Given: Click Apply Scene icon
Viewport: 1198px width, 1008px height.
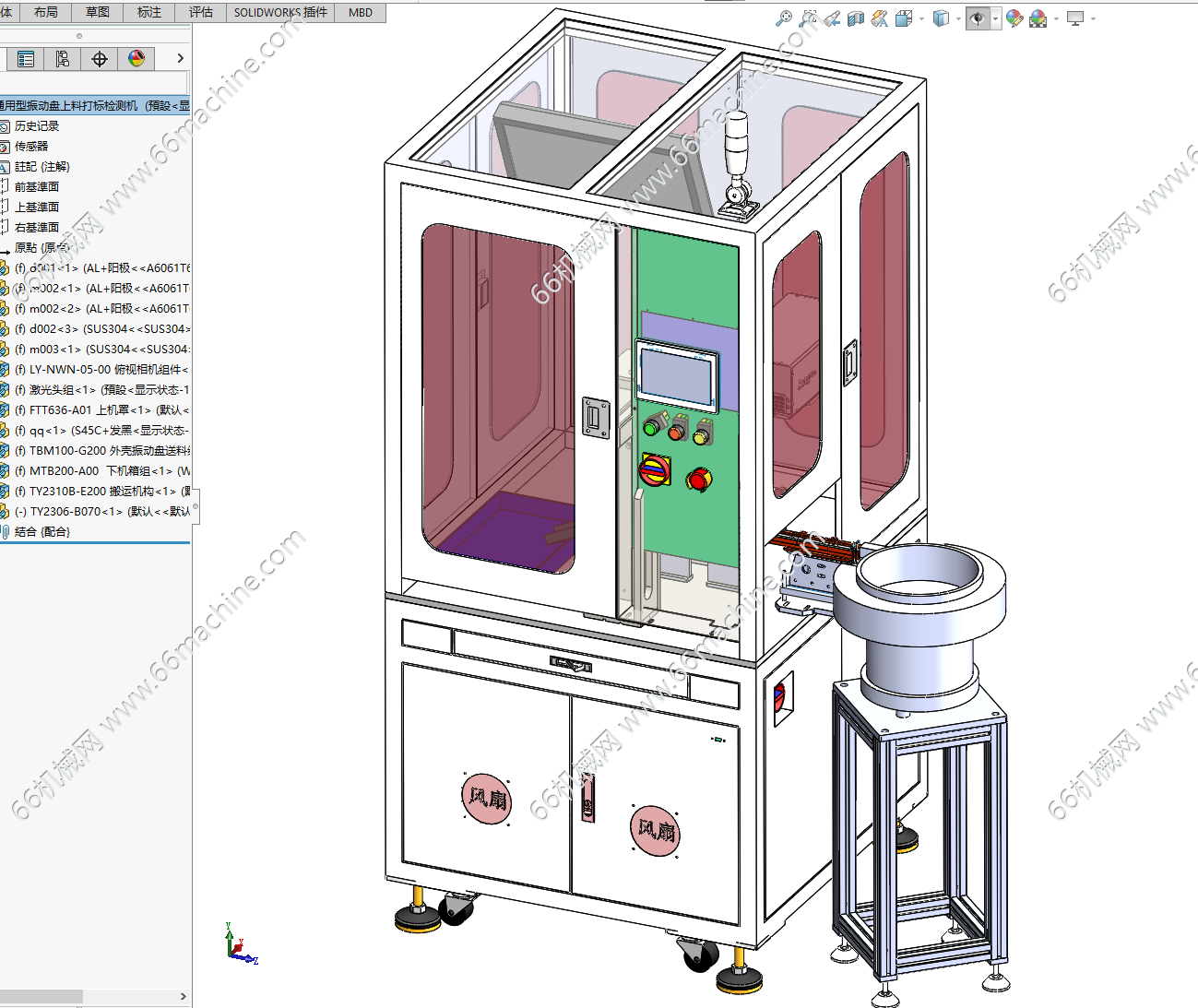Looking at the screenshot, I should coord(1038,18).
